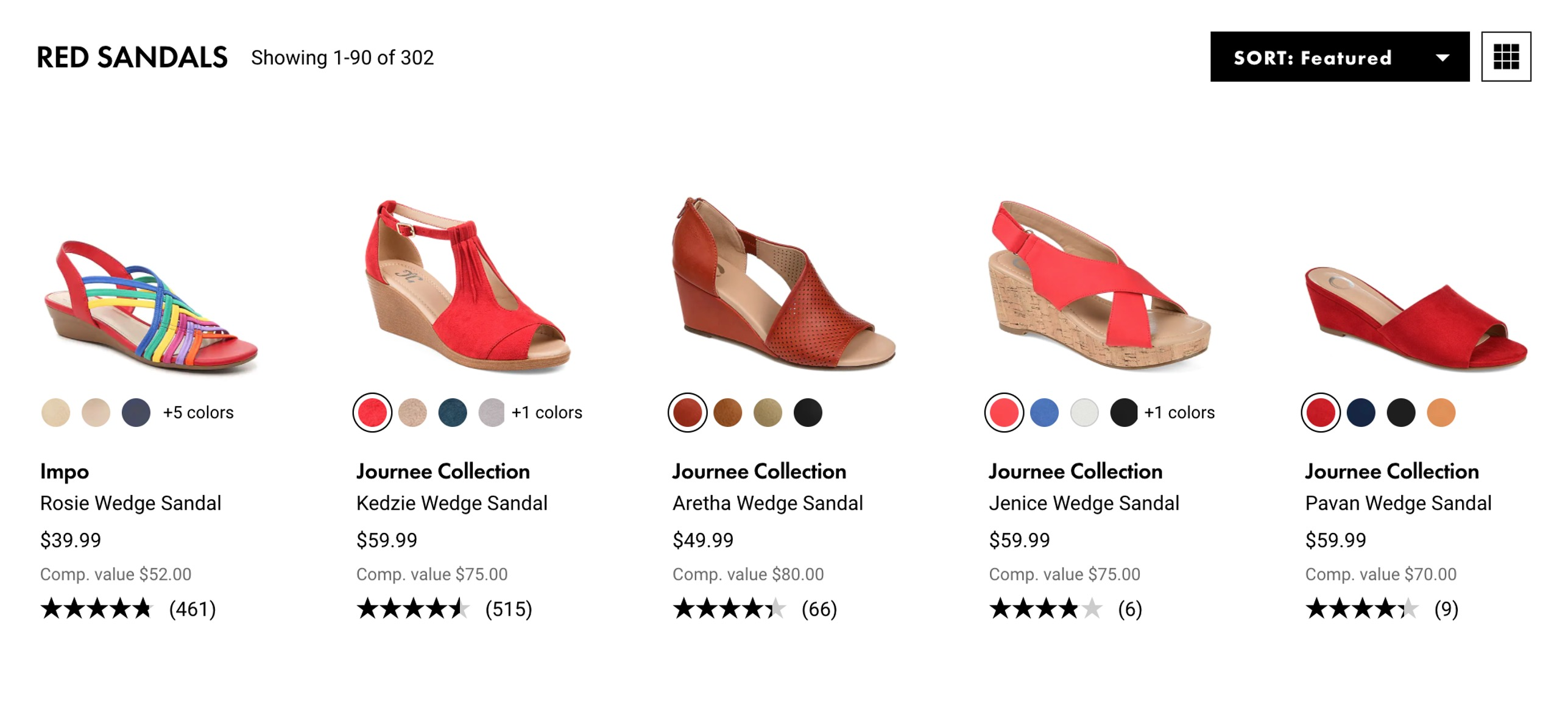View the 515 reviews for Kedzie Sandal
1568x704 pixels.
click(x=508, y=609)
